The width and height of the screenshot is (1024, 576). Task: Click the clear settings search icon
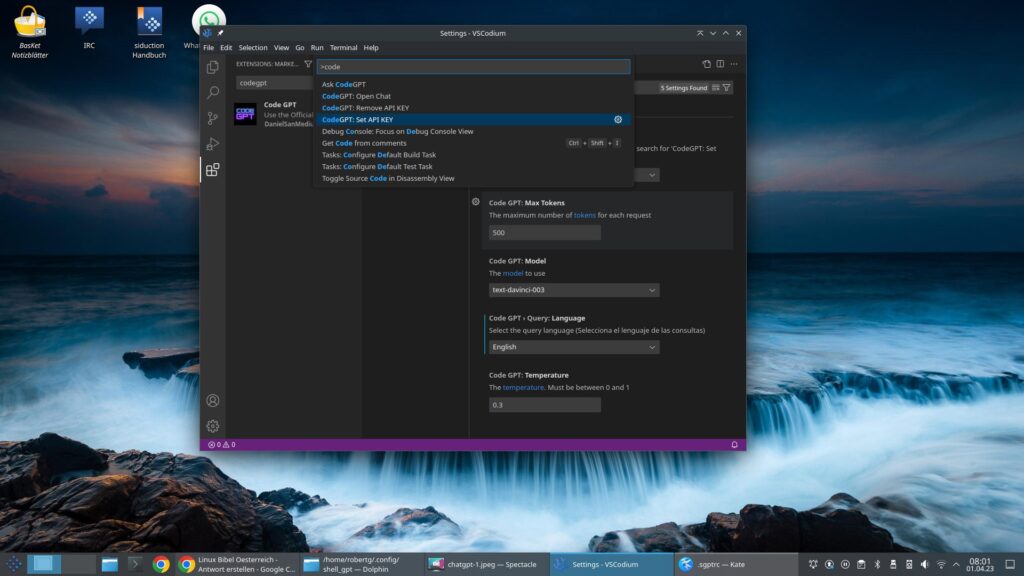(x=716, y=88)
